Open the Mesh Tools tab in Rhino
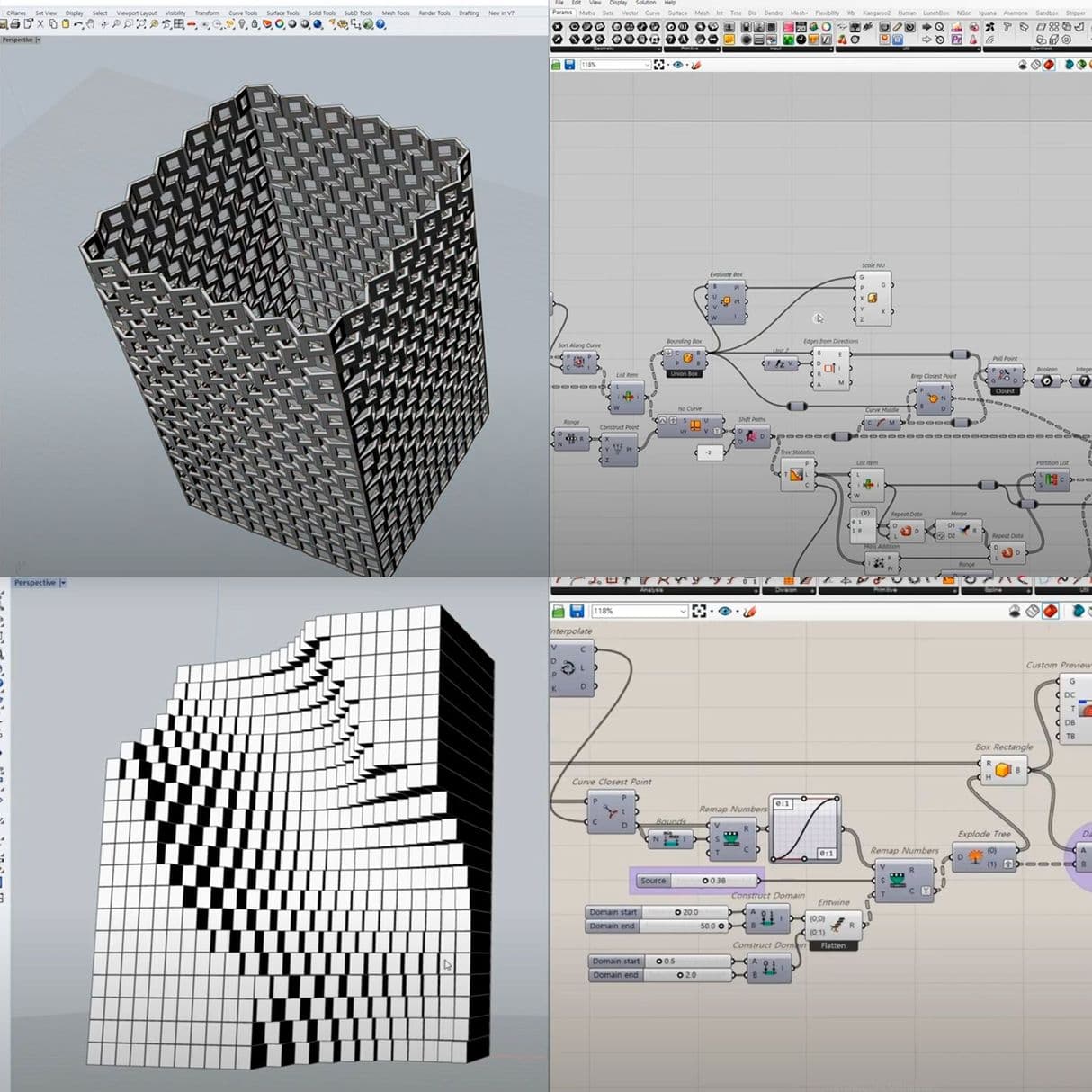Viewport: 1092px width, 1092px height. tap(396, 13)
